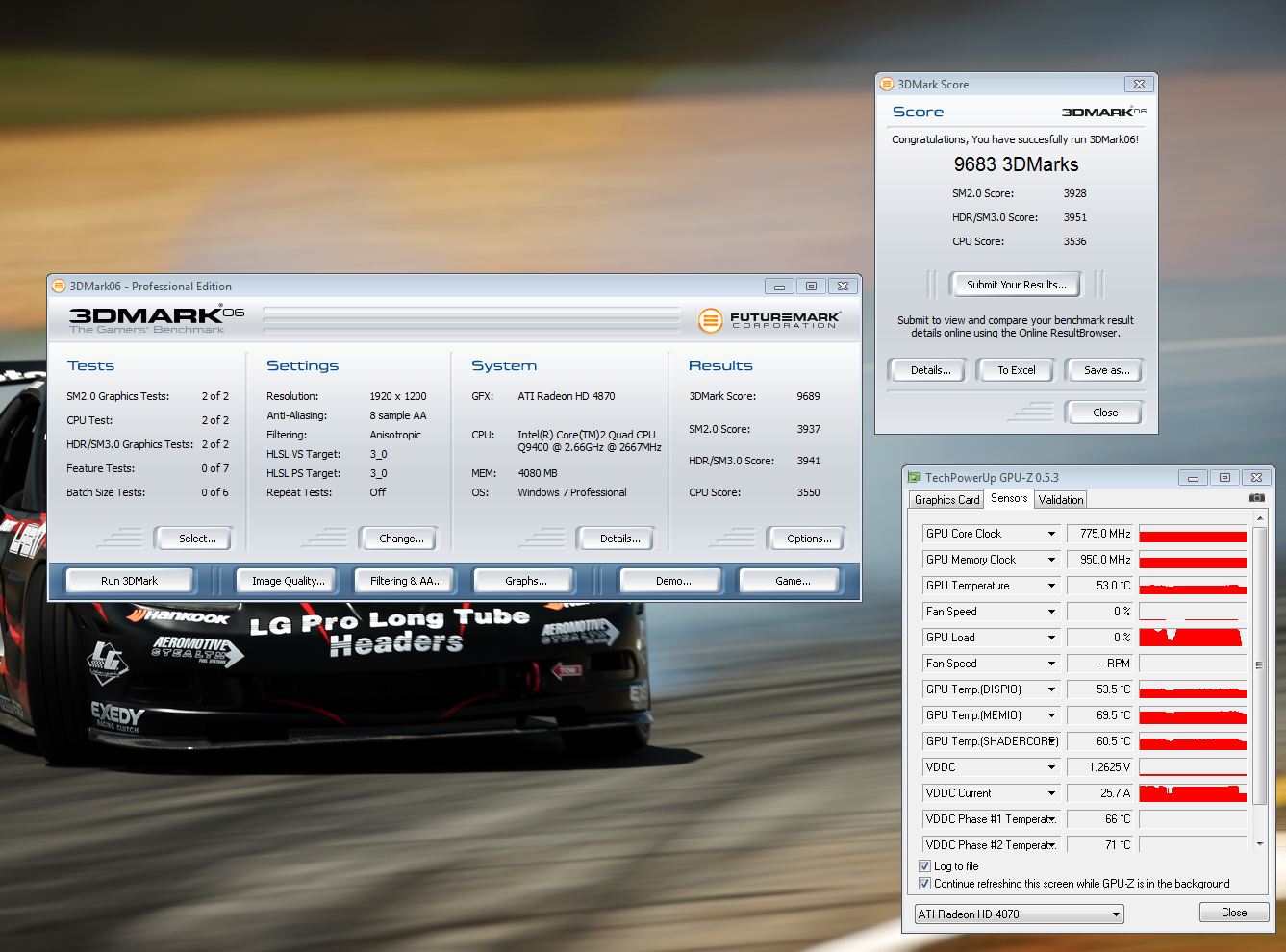Image resolution: width=1286 pixels, height=952 pixels.
Task: Click the 3536 CPU Score in Score window
Action: 1074,241
